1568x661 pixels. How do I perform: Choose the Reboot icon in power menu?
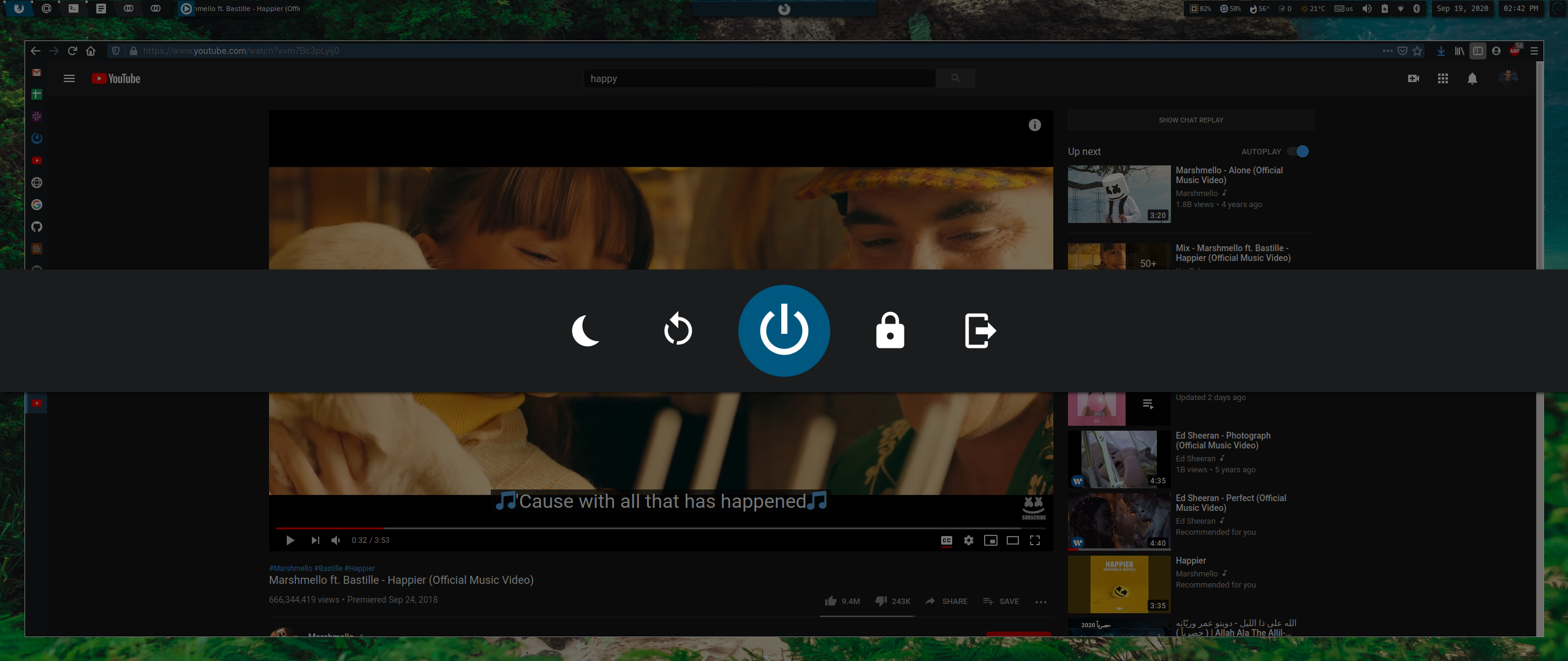(x=678, y=329)
